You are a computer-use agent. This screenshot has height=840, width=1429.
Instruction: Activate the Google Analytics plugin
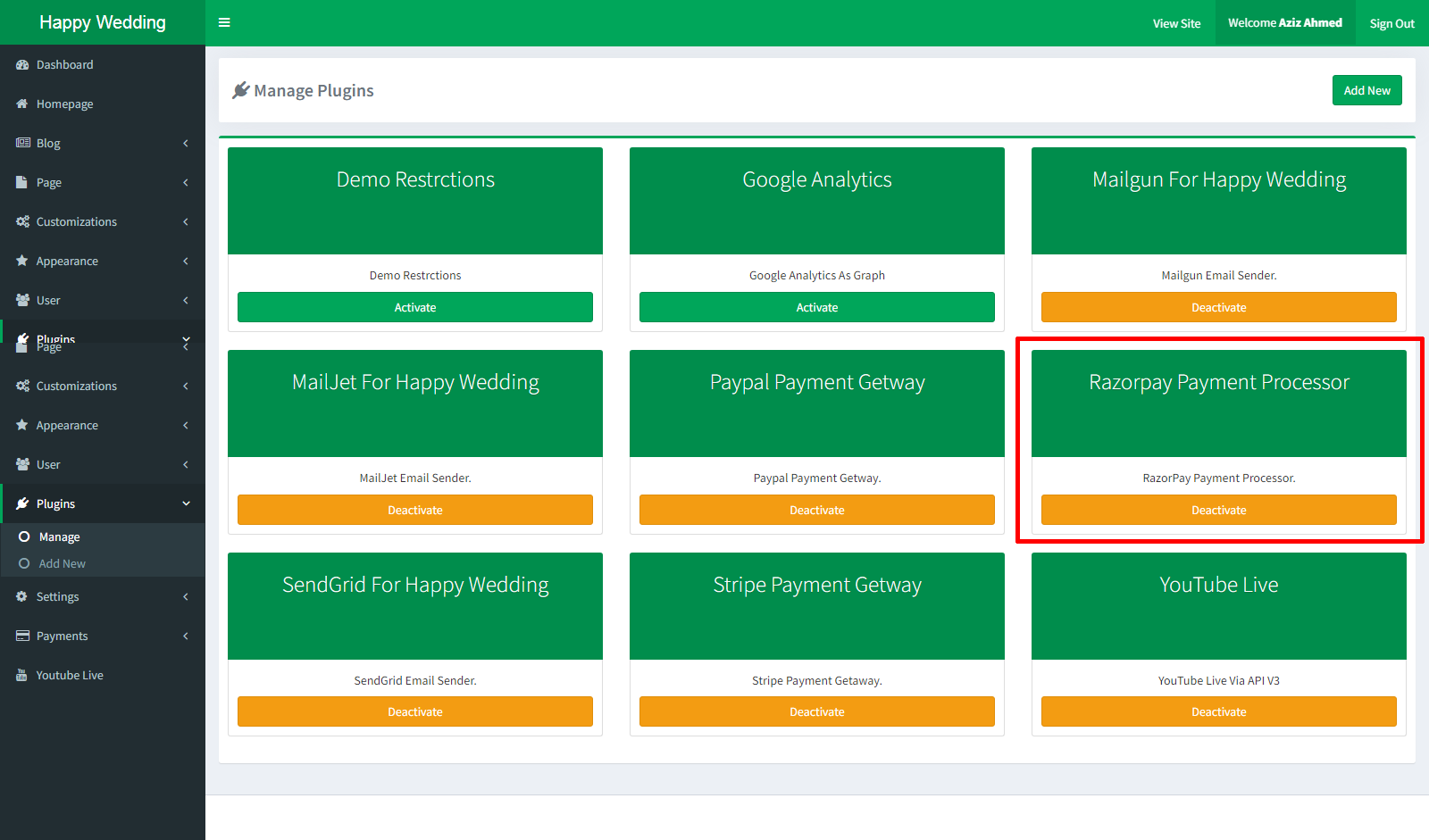tap(816, 306)
